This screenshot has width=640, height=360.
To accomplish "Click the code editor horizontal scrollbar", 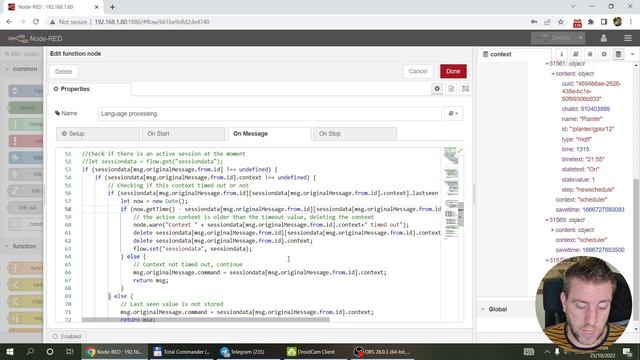I will (x=205, y=320).
